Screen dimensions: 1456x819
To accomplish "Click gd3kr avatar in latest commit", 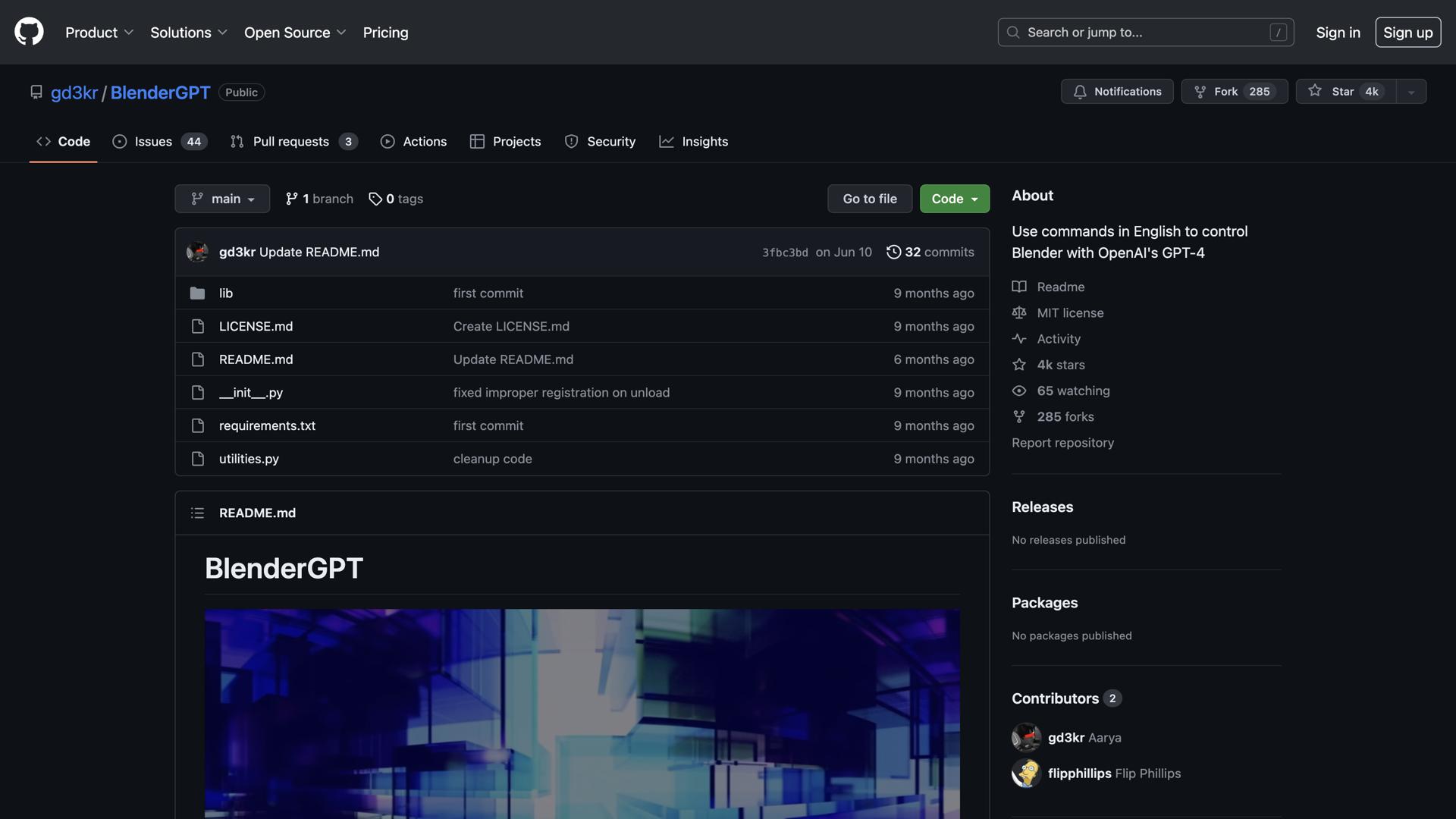I will click(x=197, y=252).
